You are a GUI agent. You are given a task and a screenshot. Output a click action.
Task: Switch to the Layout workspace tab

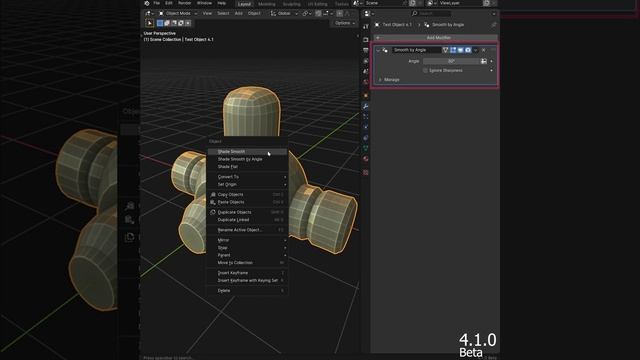pos(244,4)
